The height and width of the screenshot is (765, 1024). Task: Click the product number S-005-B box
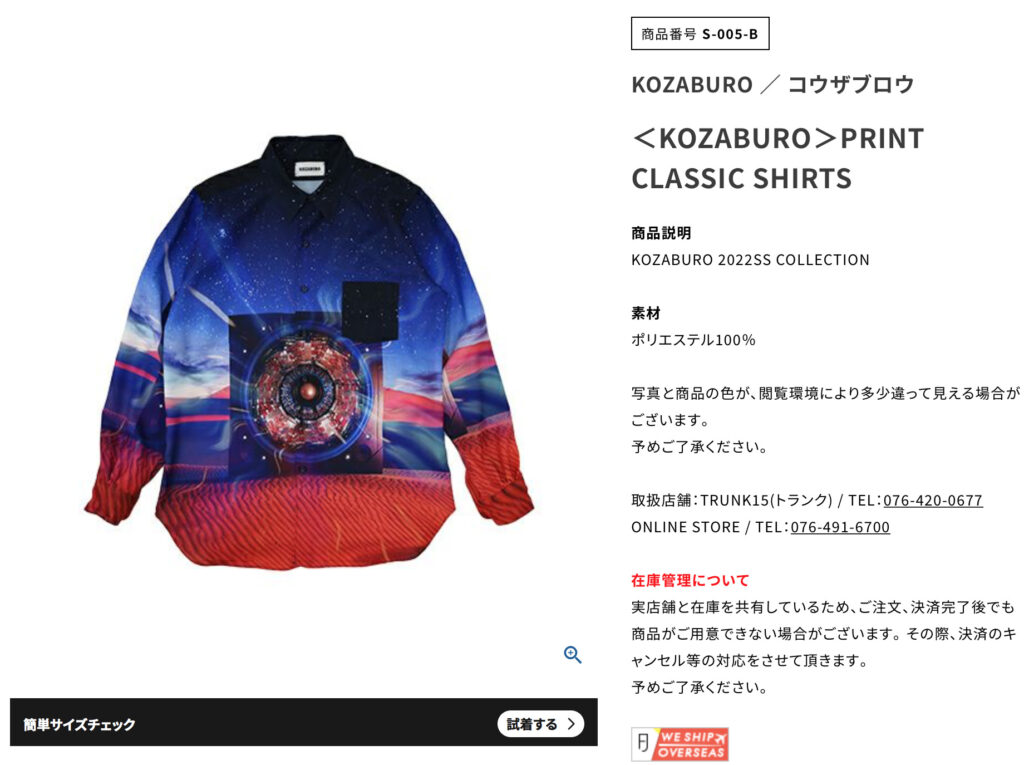(x=700, y=34)
